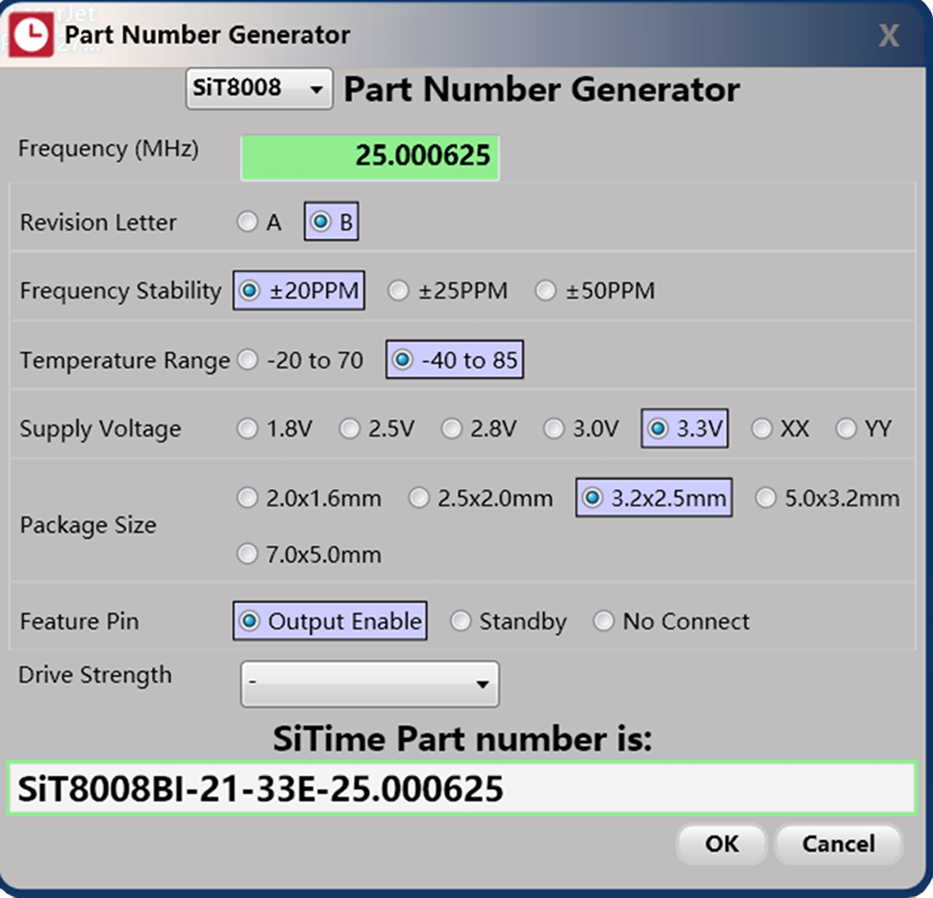Select 5.0x3.2mm package size
Image resolution: width=933 pixels, height=898 pixels.
point(827,498)
